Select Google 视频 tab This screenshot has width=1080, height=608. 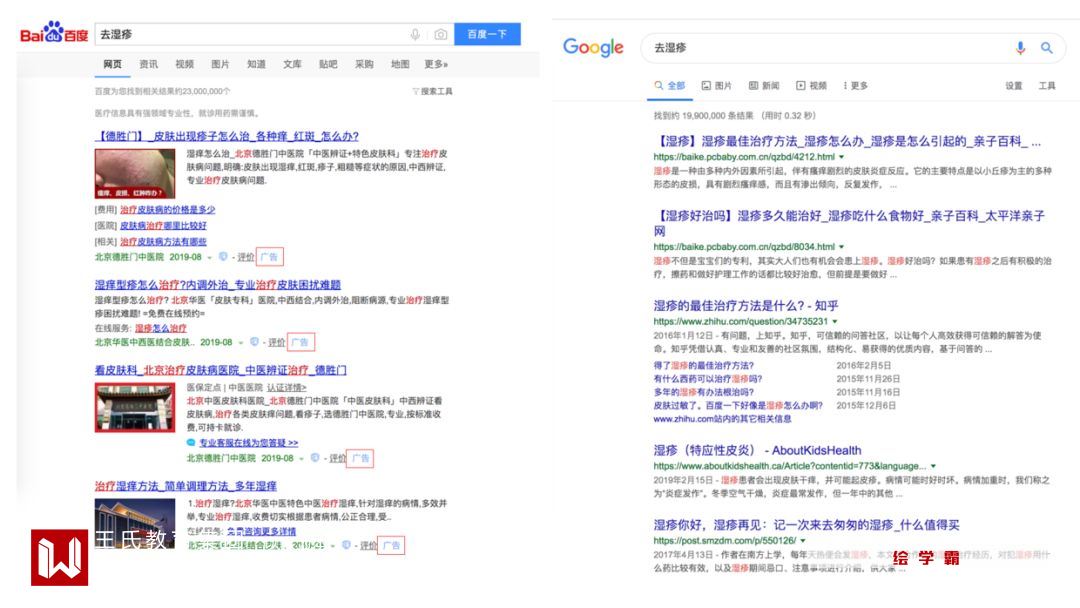click(x=811, y=85)
